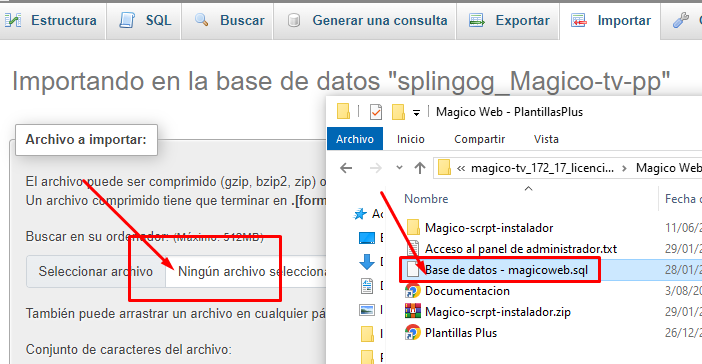Open Generar una consulta tab

pos(365,21)
